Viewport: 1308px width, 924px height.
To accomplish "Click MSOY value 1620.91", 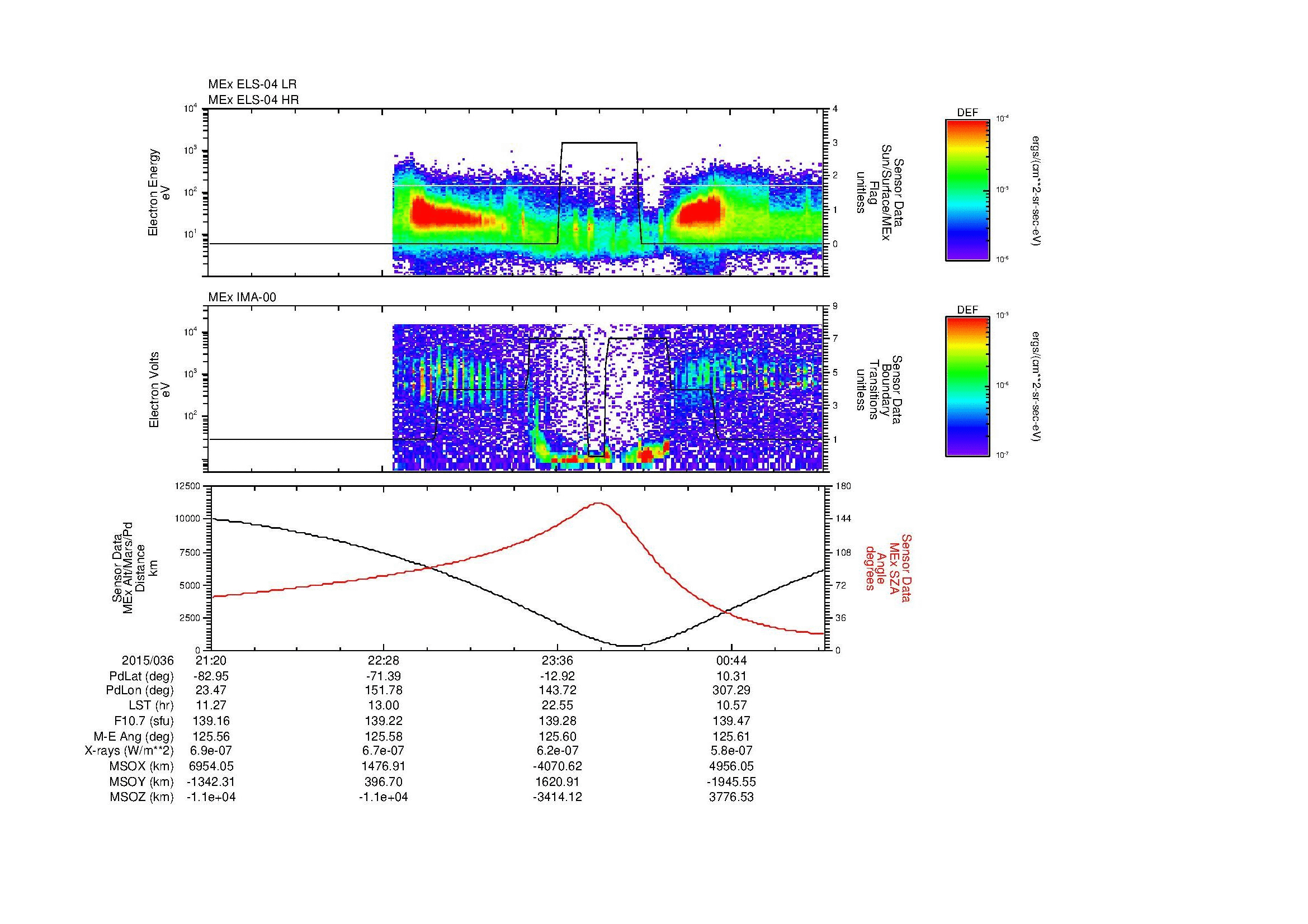I will click(557, 781).
